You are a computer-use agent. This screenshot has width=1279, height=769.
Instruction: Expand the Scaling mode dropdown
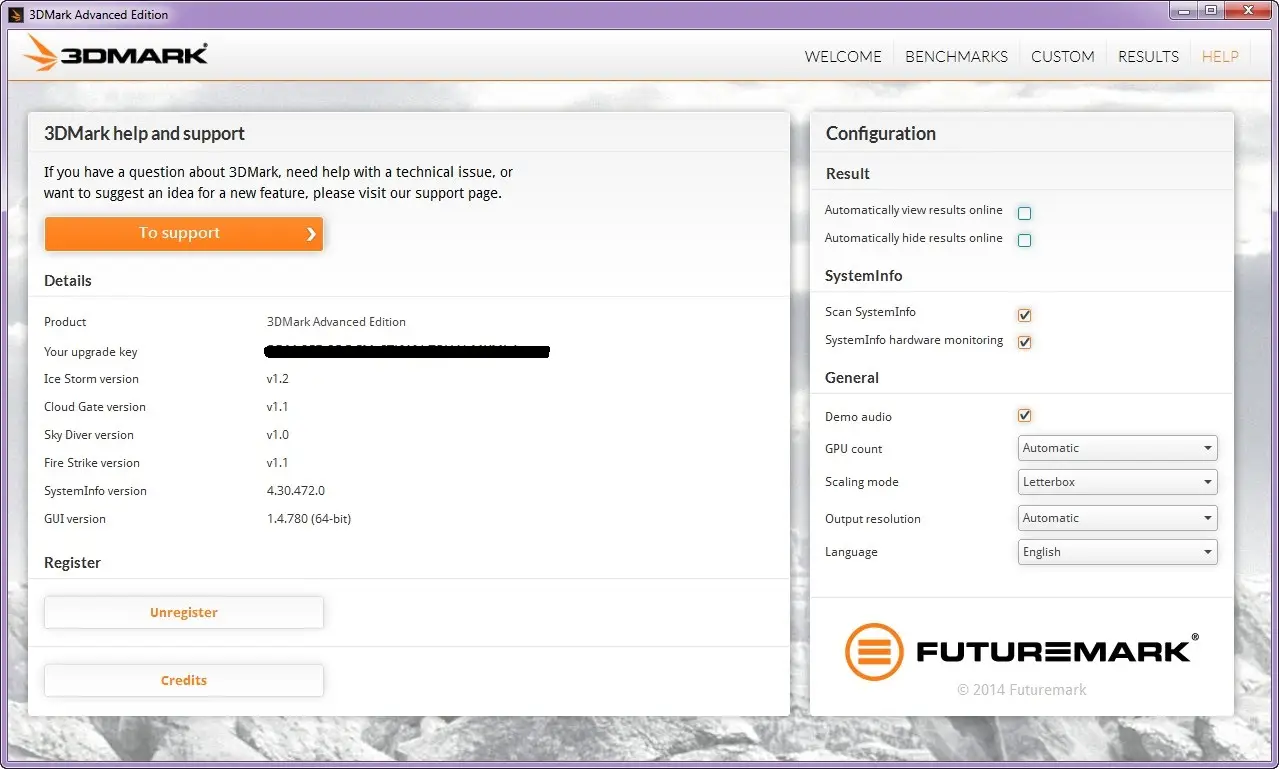pyautogui.click(x=1118, y=482)
